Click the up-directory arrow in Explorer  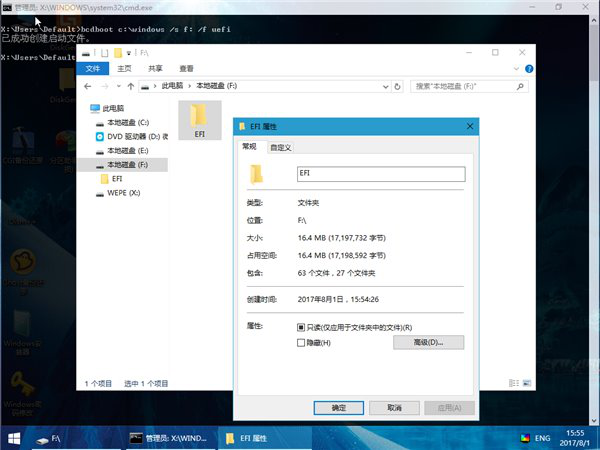pos(131,86)
